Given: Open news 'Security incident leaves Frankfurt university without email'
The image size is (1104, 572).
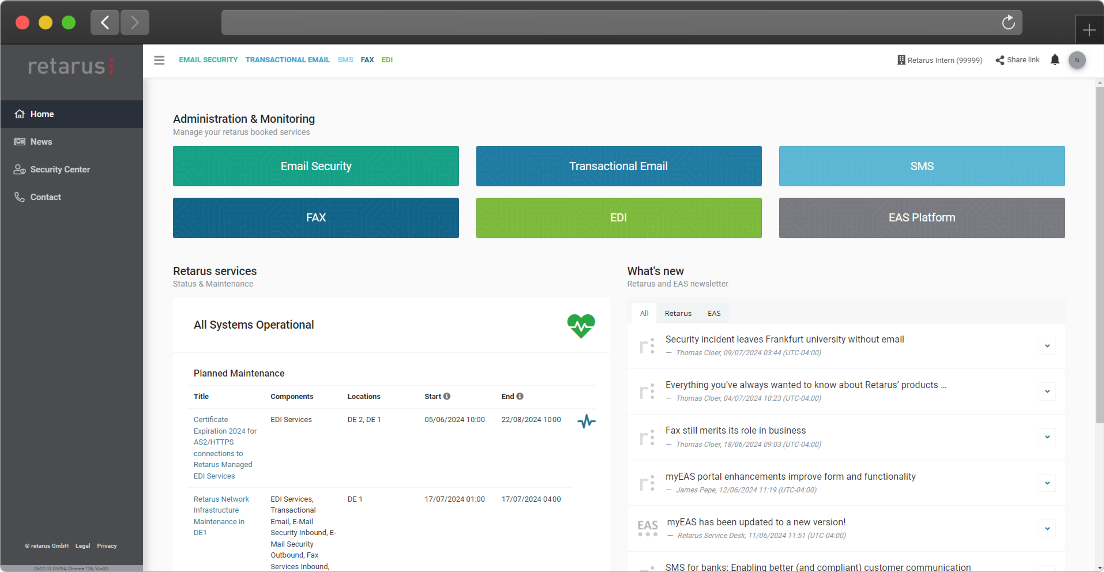Looking at the screenshot, I should tap(784, 340).
